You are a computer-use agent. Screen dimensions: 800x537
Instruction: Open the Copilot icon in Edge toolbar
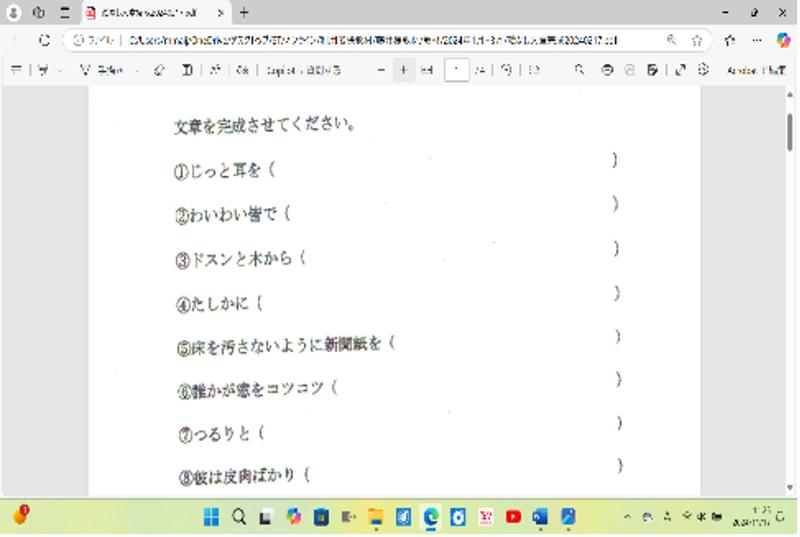click(783, 41)
